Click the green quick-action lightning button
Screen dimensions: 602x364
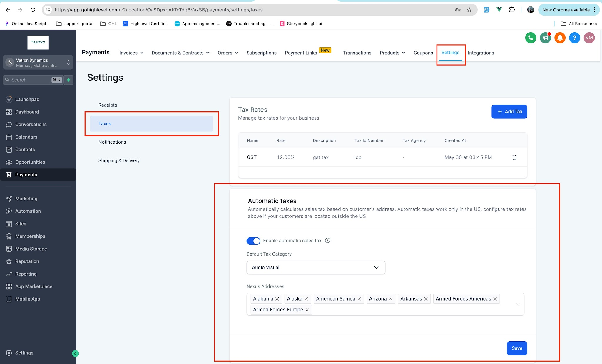pyautogui.click(x=68, y=80)
